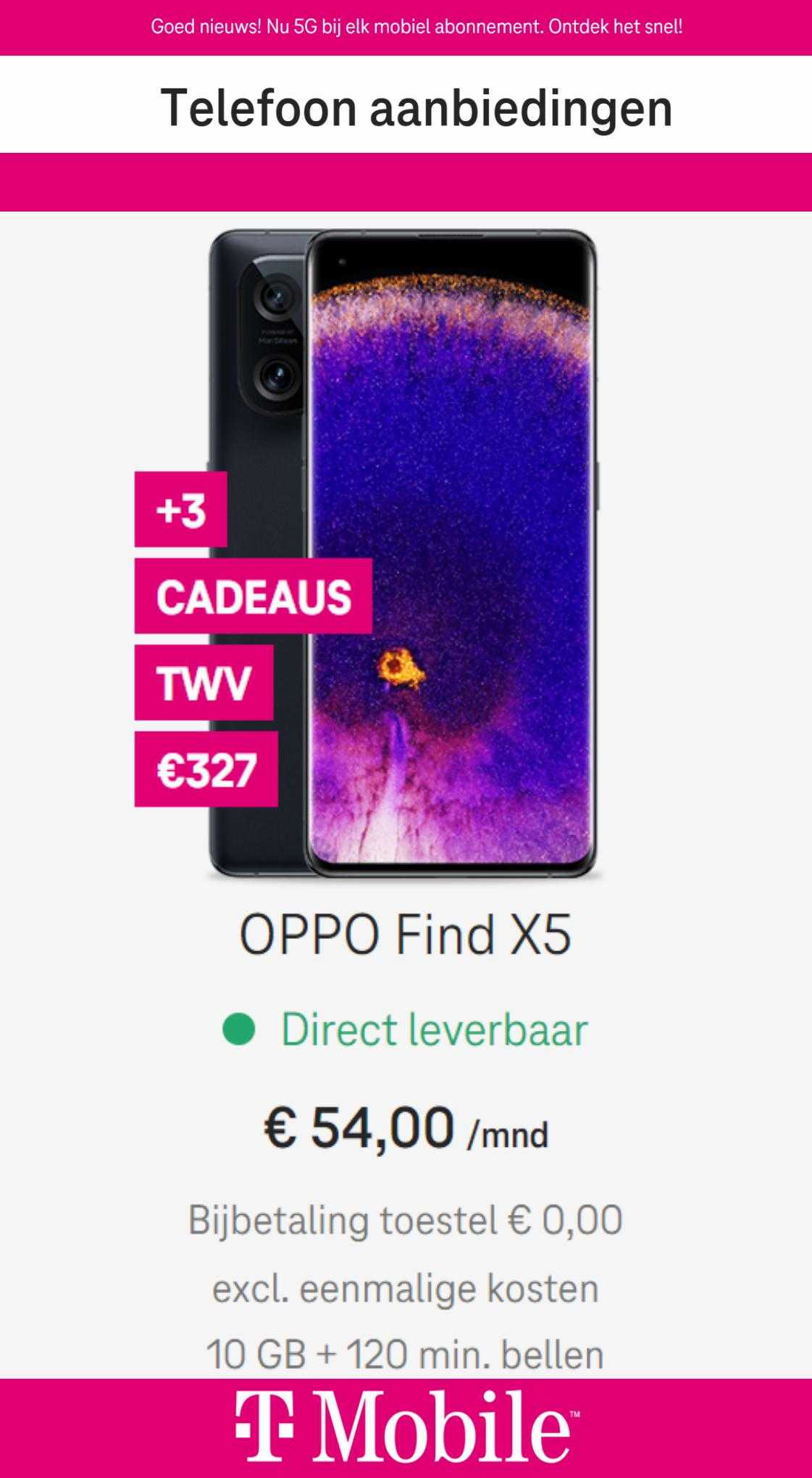The width and height of the screenshot is (812, 1478).
Task: Click the T symbol of the logo
Action: click(265, 1427)
